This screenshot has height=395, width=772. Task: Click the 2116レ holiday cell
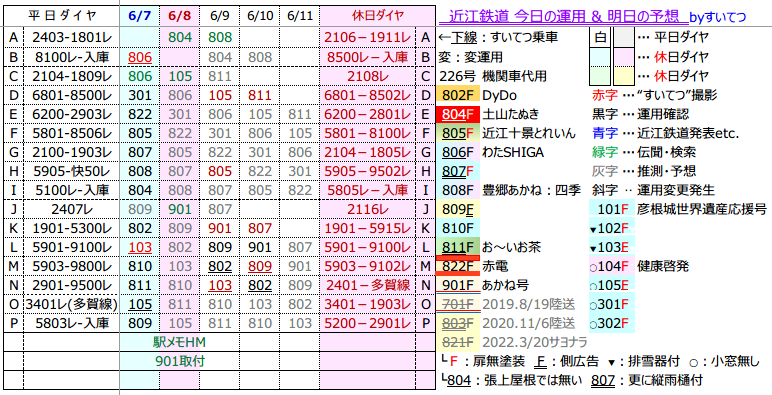tap(368, 210)
